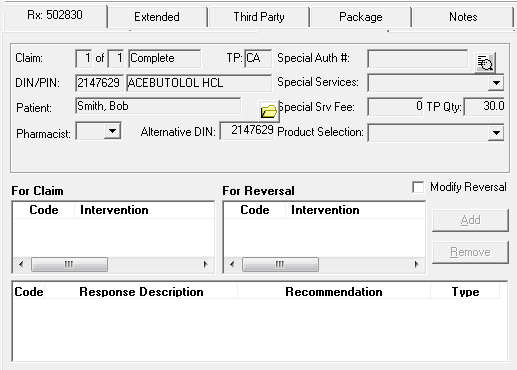Click the Special Auth search icon
Image resolution: width=517 pixels, height=370 pixels.
tap(485, 62)
